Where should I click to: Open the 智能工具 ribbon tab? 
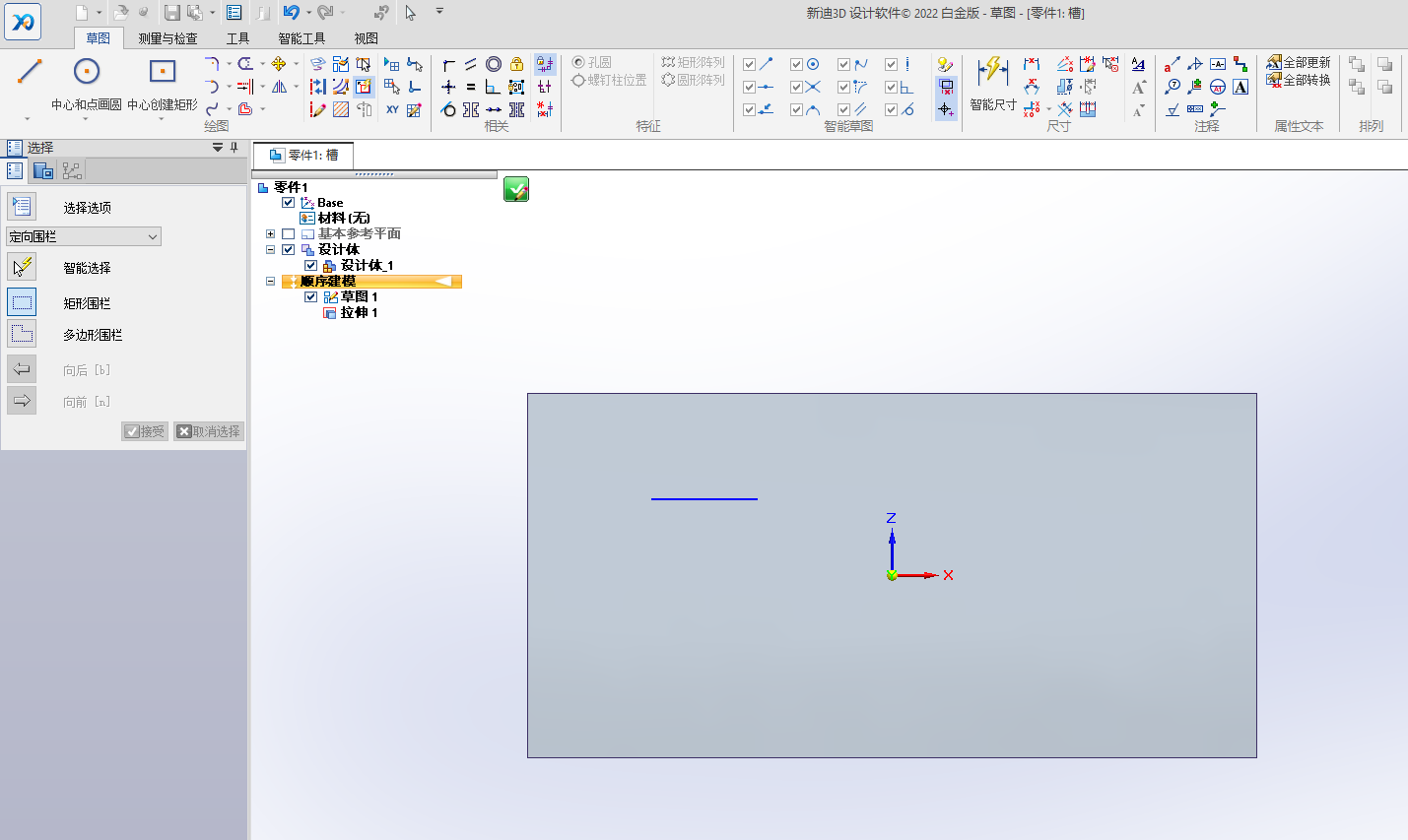[x=302, y=38]
